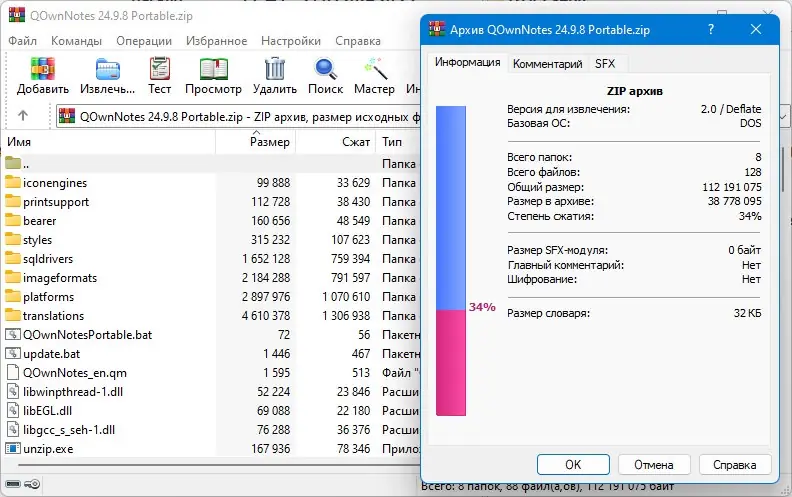This screenshot has width=792, height=497.
Task: Click the libEGL.dll file icon
Action: click(x=13, y=410)
